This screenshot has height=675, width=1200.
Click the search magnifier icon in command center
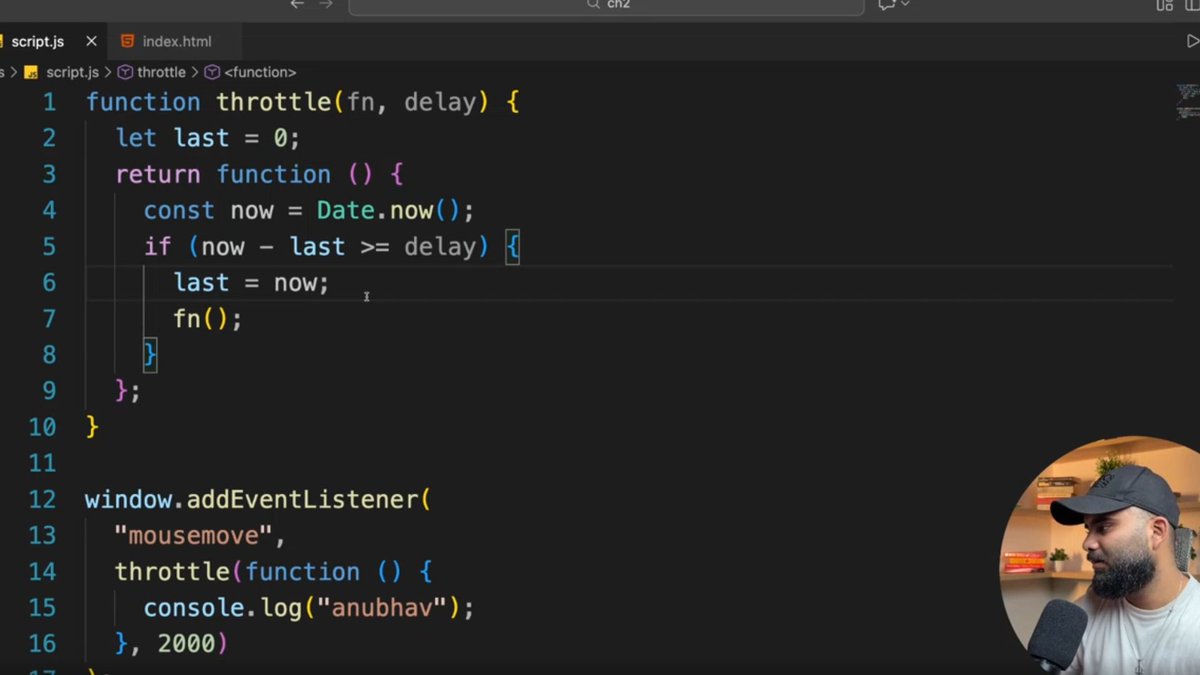click(593, 4)
